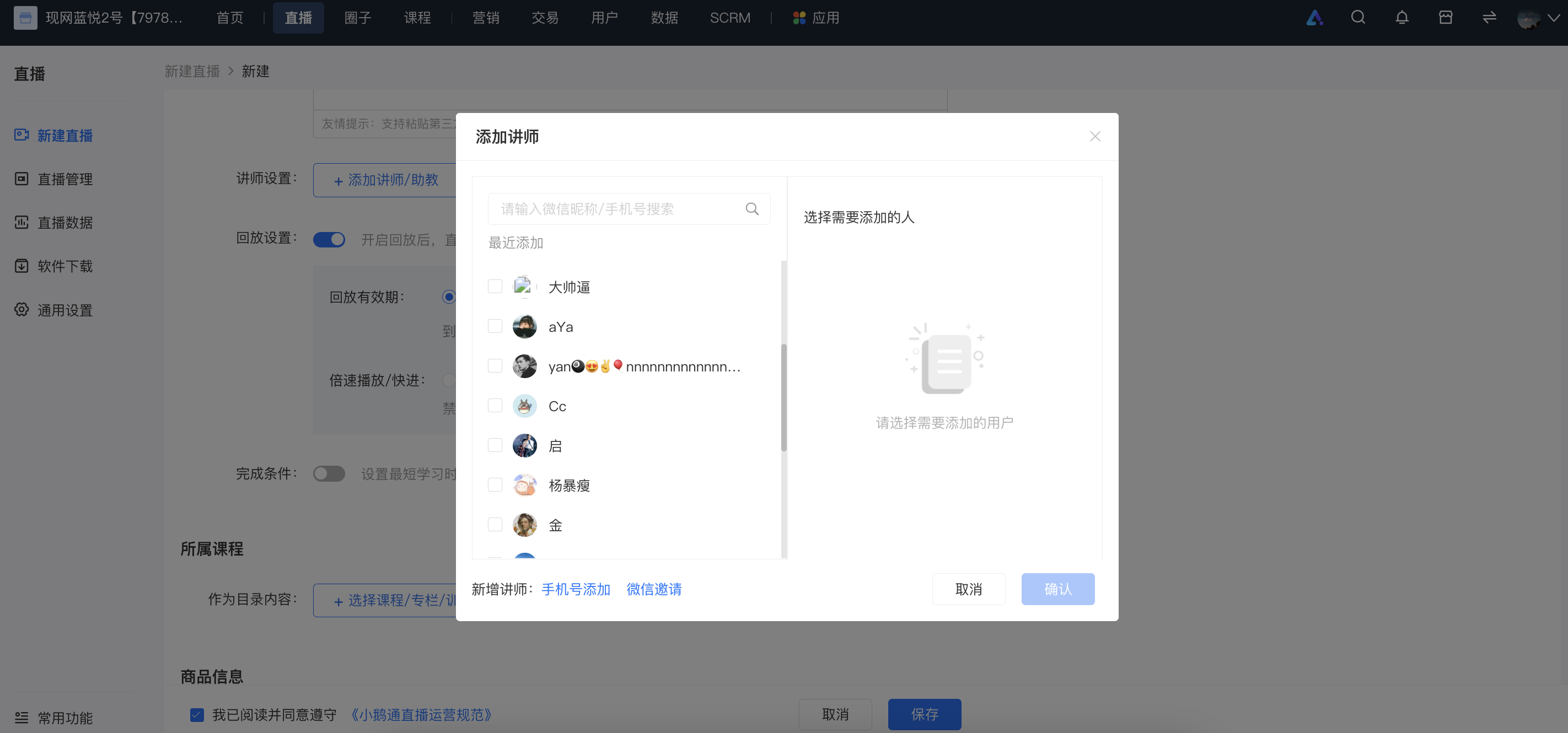This screenshot has height=733, width=1568.
Task: Open the 课程 tab
Action: pos(417,18)
